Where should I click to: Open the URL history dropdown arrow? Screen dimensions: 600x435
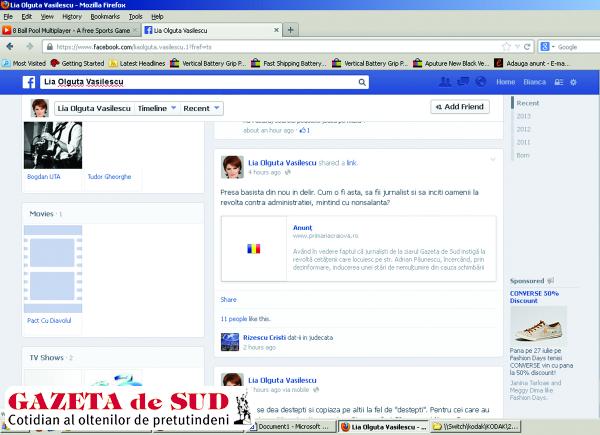coord(517,47)
